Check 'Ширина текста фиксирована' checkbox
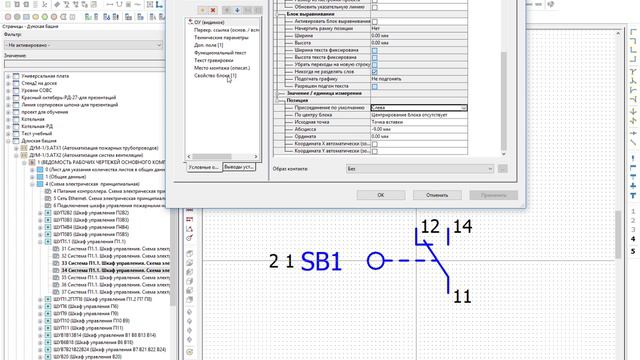This screenshot has height=360, width=640. (x=374, y=50)
